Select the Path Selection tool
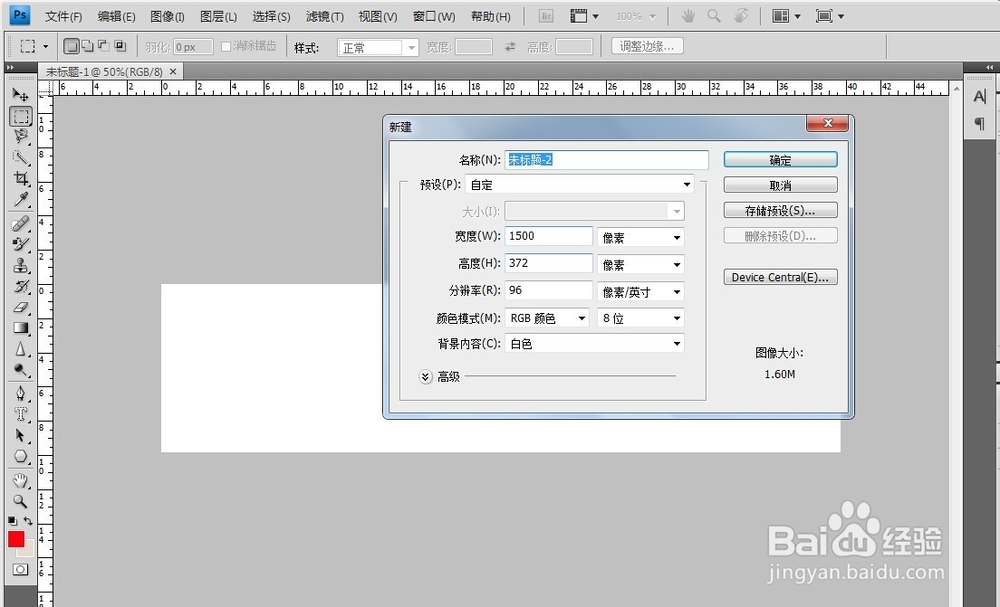The height and width of the screenshot is (607, 1000). (20, 435)
